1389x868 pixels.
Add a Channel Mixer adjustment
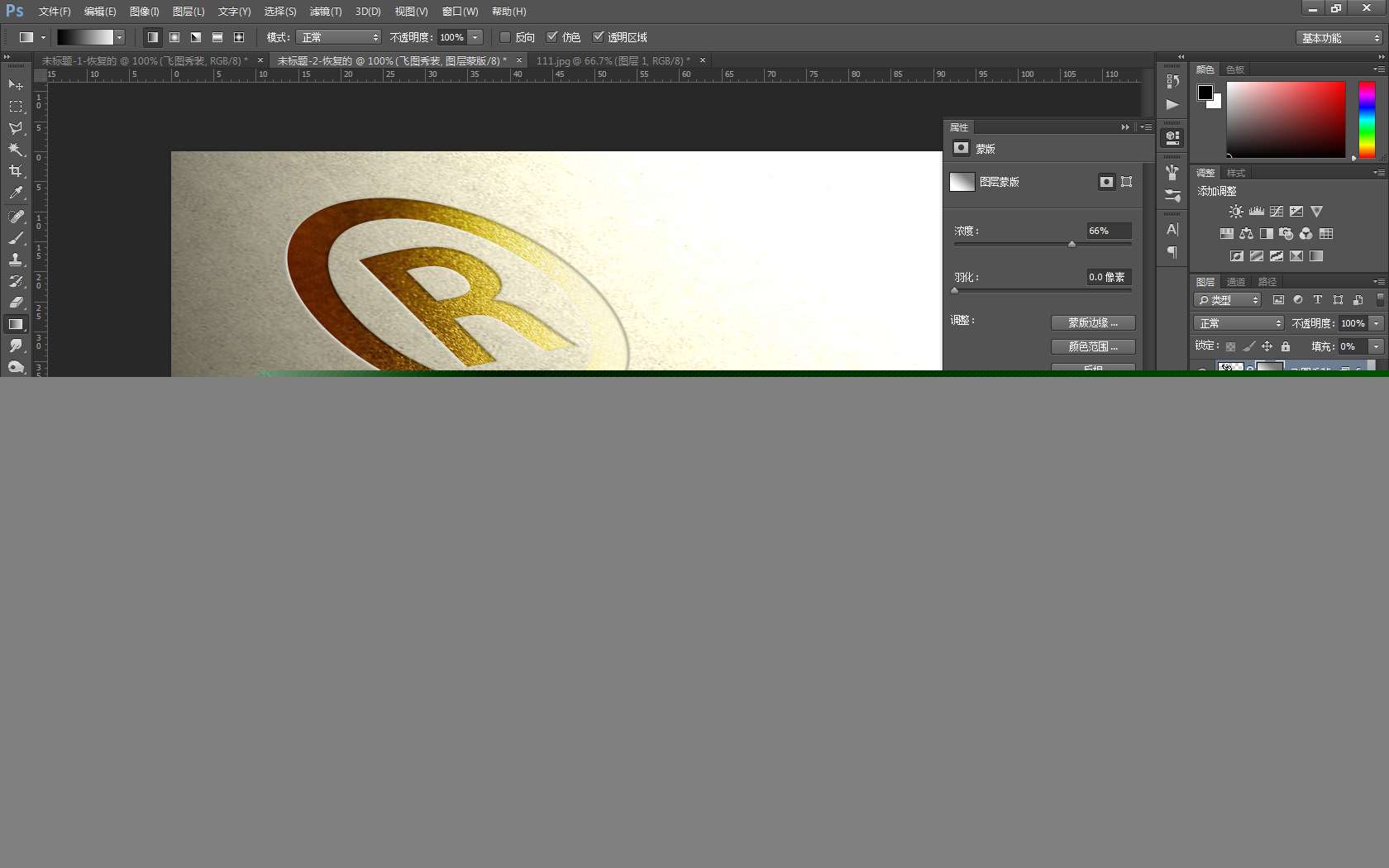click(1306, 234)
